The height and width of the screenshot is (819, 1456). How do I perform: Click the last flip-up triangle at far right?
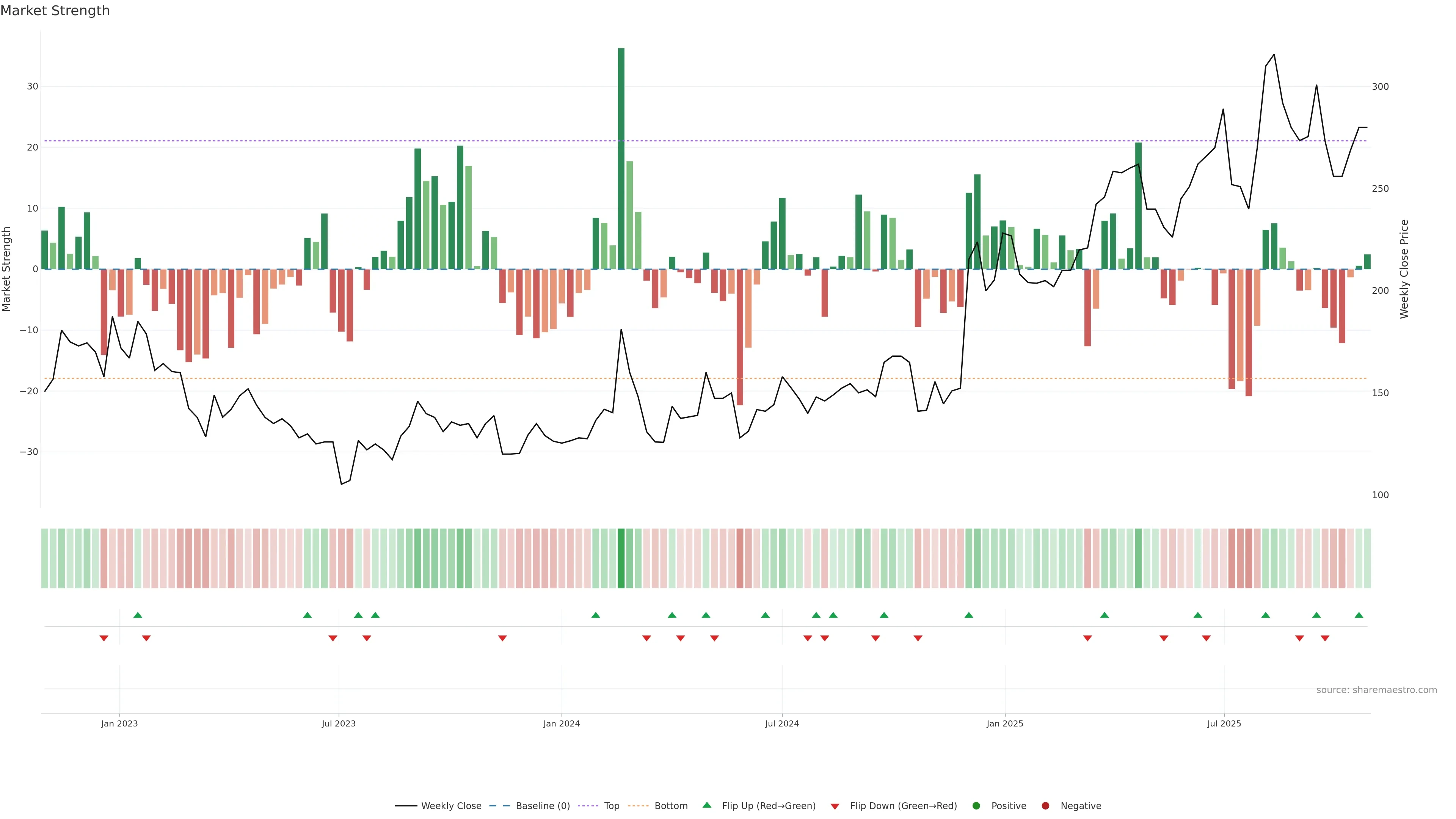pyautogui.click(x=1359, y=615)
